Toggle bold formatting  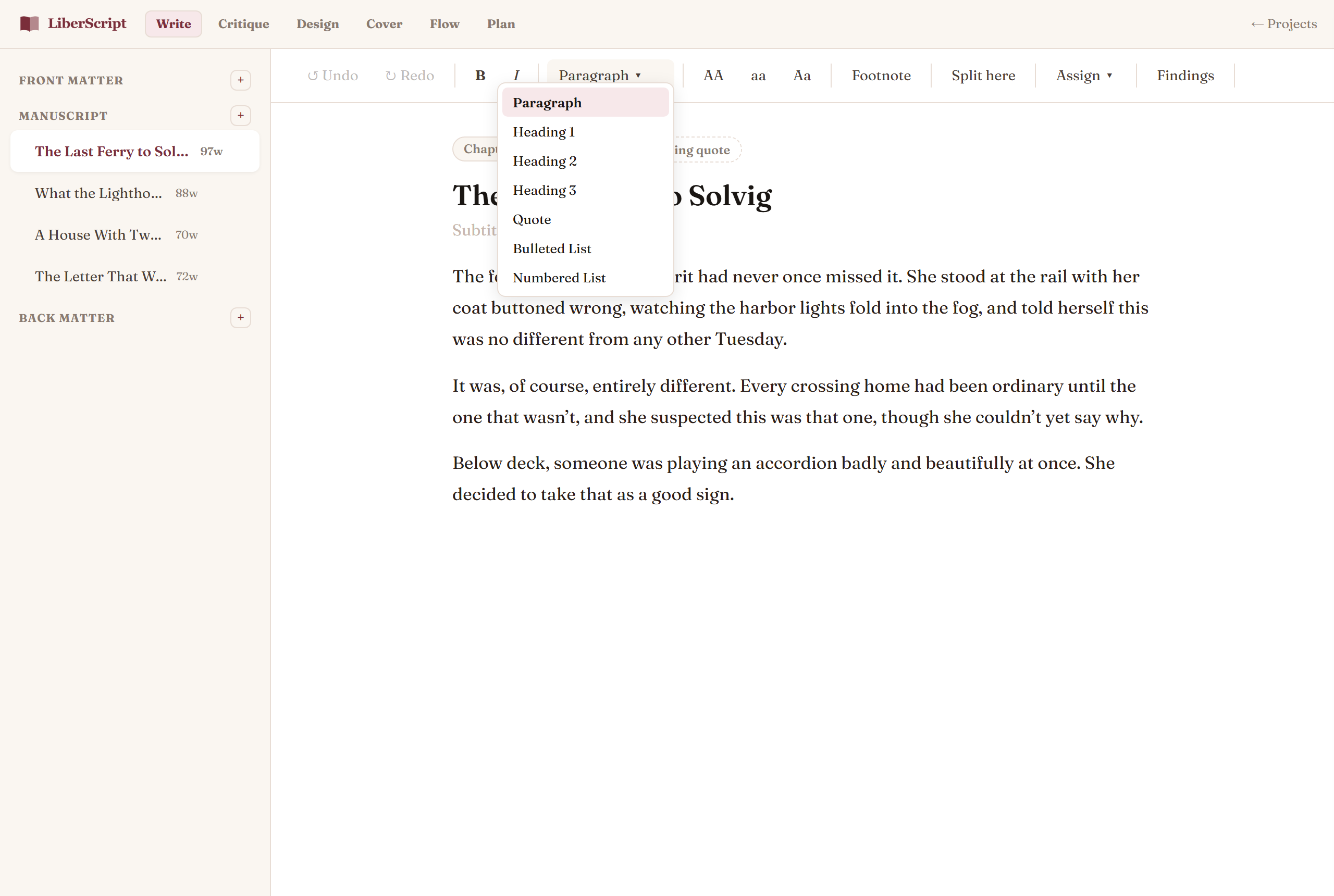(480, 76)
